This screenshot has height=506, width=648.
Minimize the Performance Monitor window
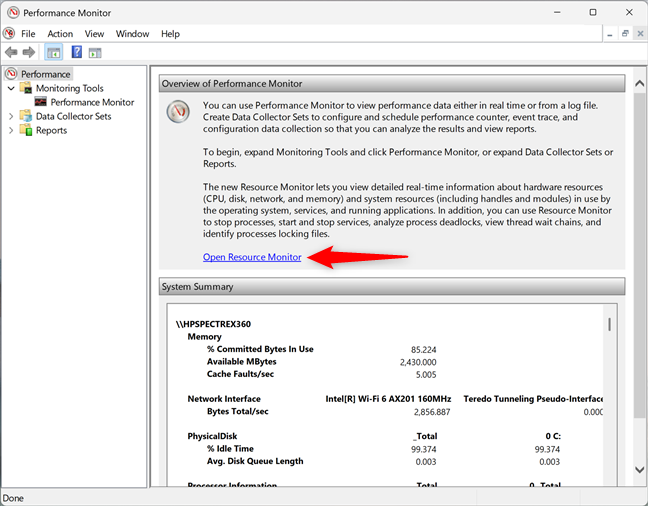pyautogui.click(x=557, y=12)
